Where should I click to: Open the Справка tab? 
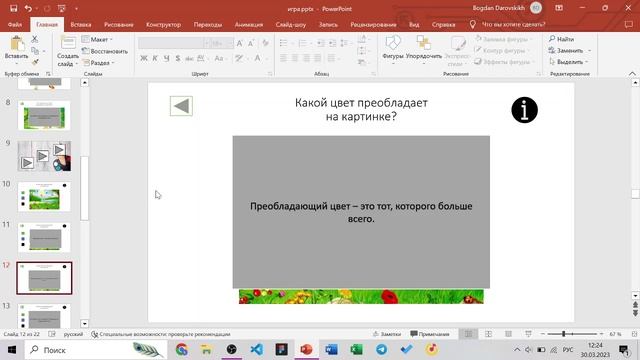click(x=443, y=24)
